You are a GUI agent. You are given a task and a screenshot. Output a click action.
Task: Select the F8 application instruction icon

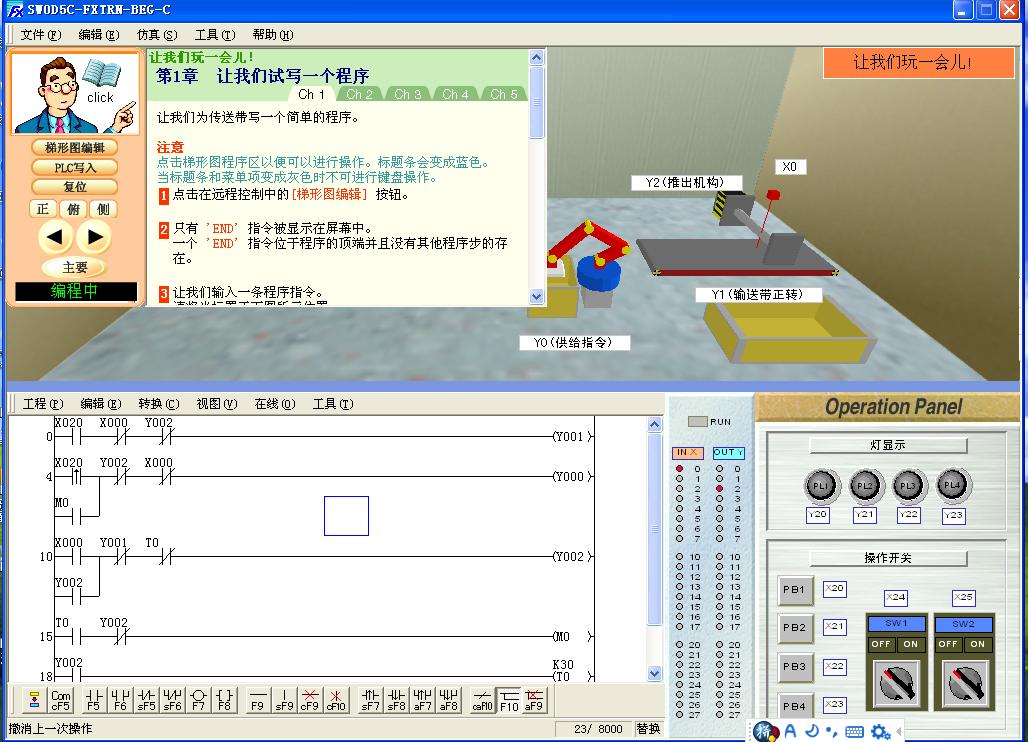(225, 699)
